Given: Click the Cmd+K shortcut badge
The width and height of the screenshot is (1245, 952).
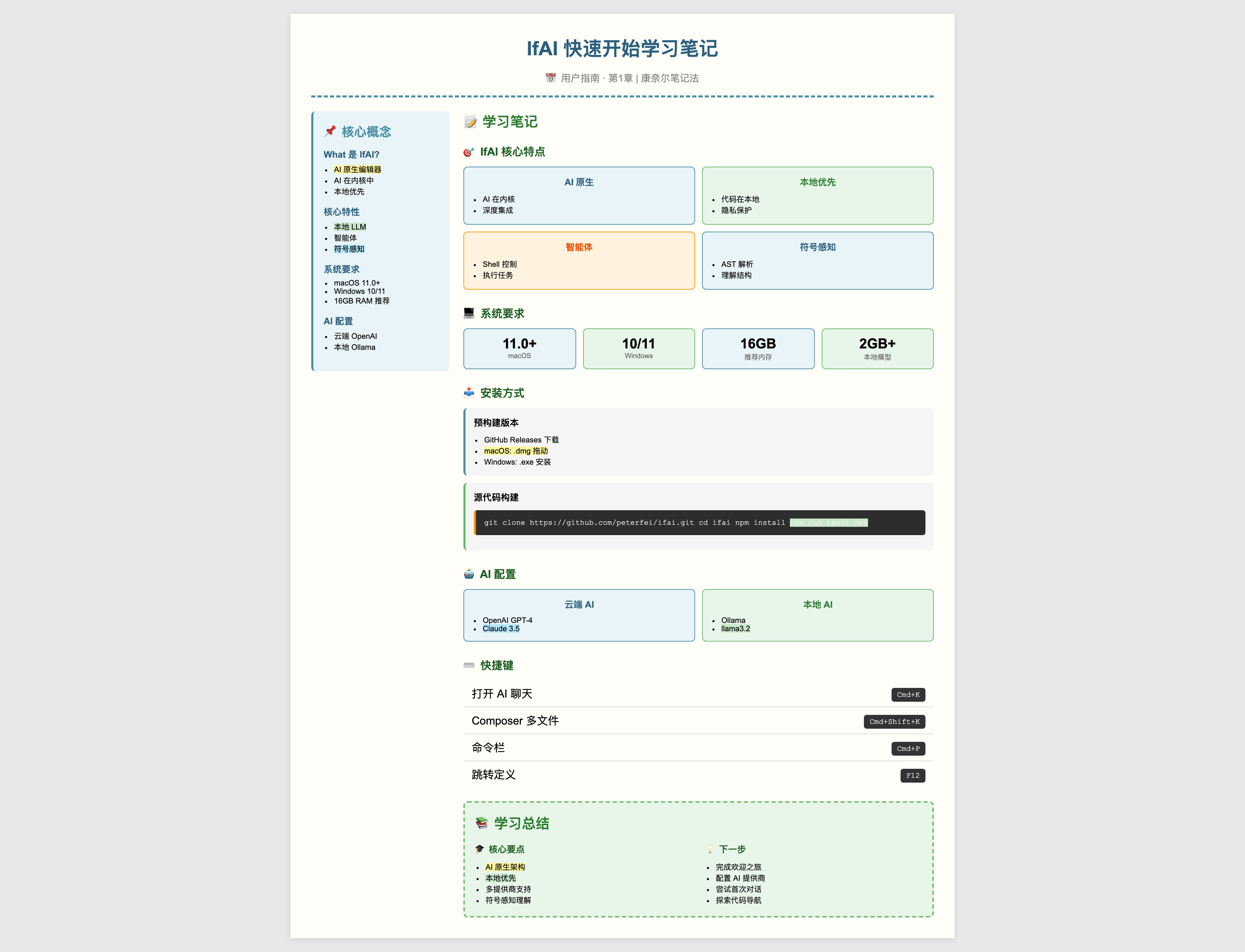Looking at the screenshot, I should tap(908, 694).
